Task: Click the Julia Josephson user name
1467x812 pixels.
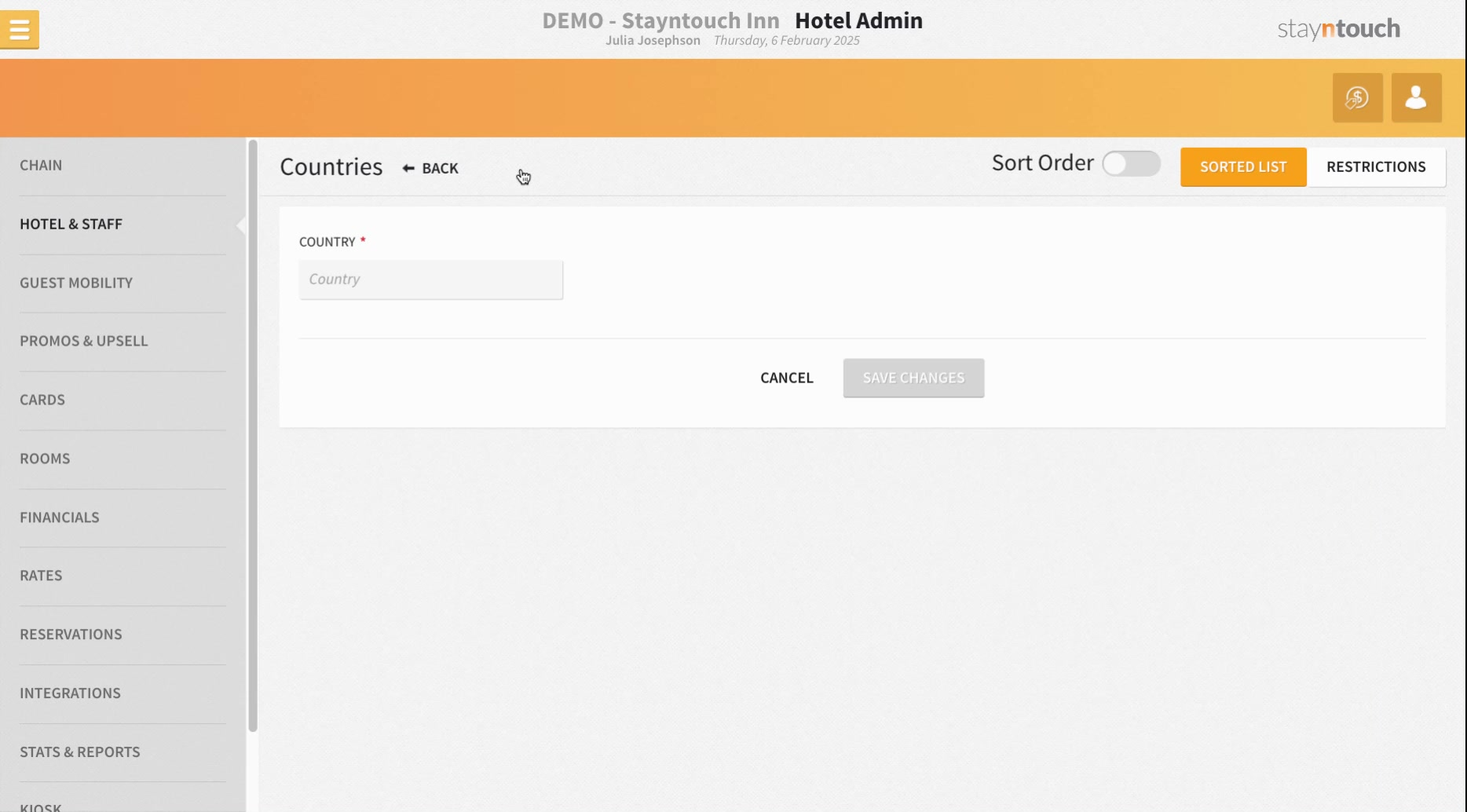Action: pyautogui.click(x=653, y=40)
